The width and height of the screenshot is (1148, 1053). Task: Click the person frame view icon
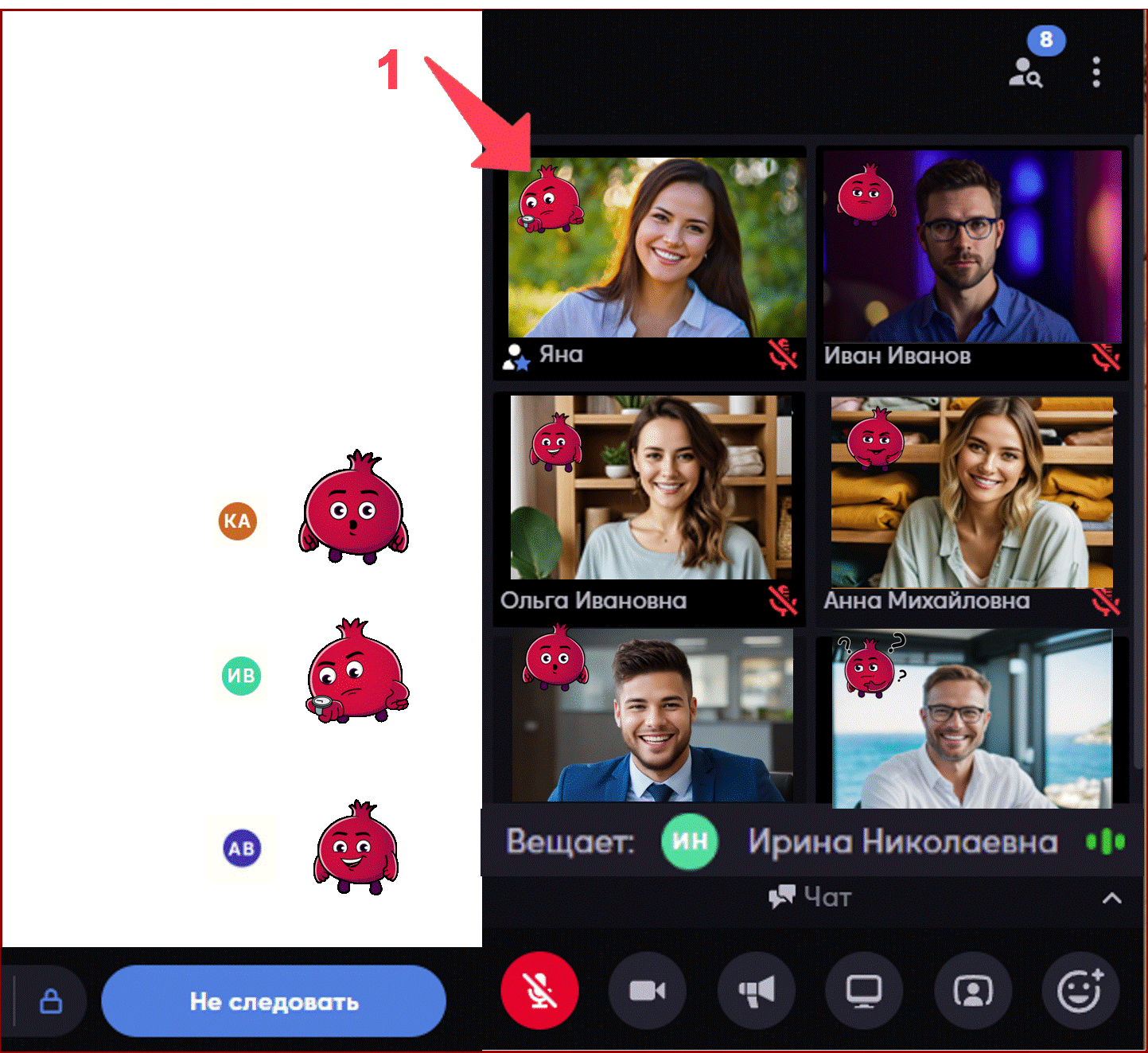[972, 991]
